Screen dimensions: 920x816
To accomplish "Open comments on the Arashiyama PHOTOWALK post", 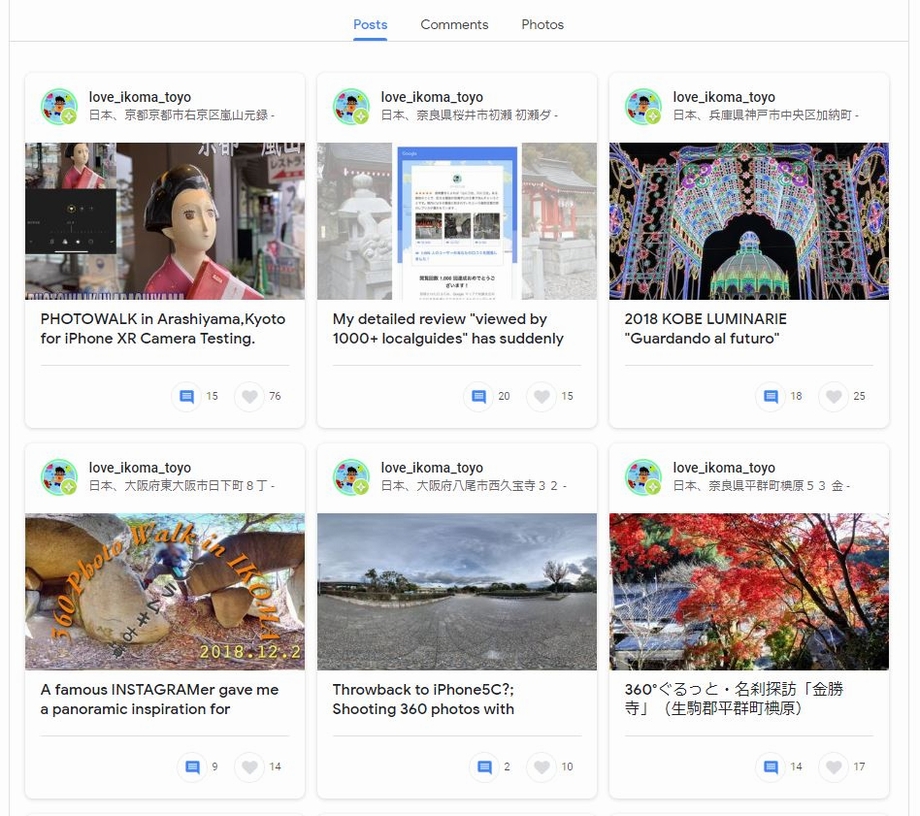I will [x=187, y=397].
